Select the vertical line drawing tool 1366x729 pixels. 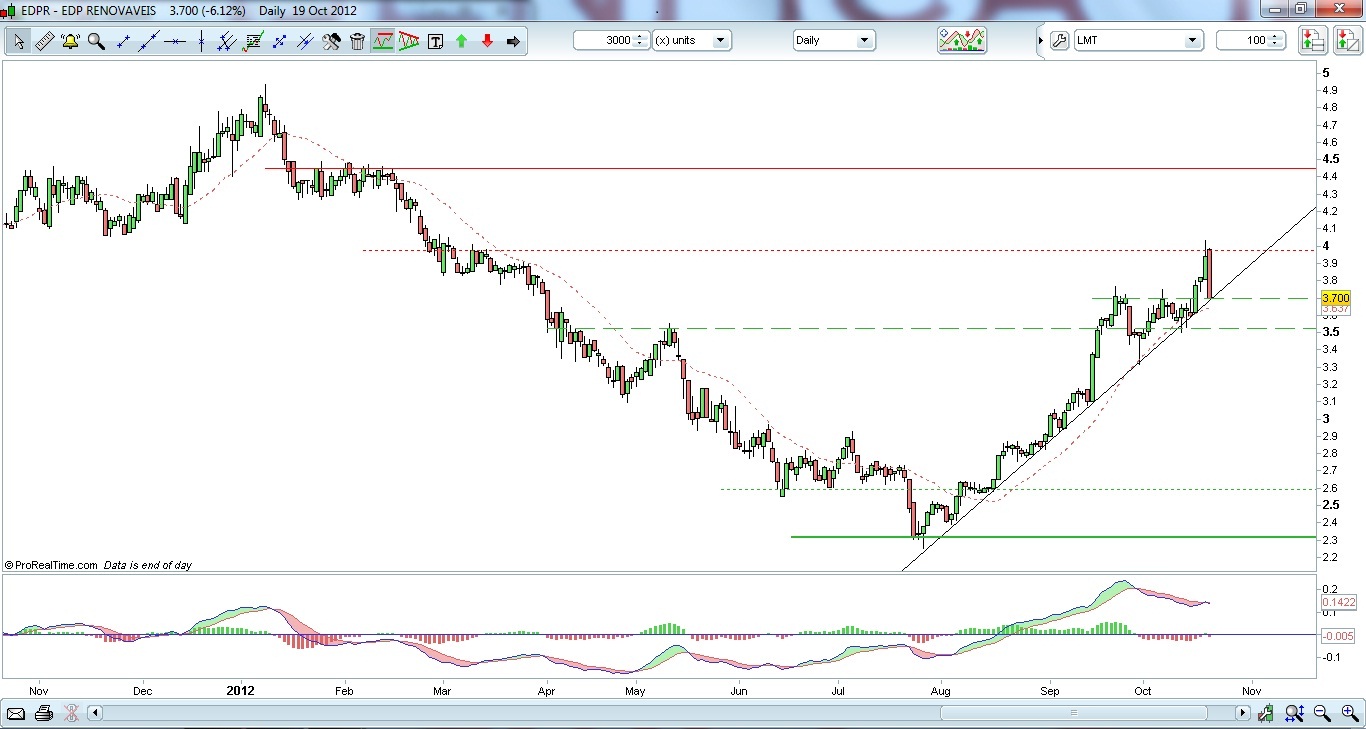(x=201, y=41)
